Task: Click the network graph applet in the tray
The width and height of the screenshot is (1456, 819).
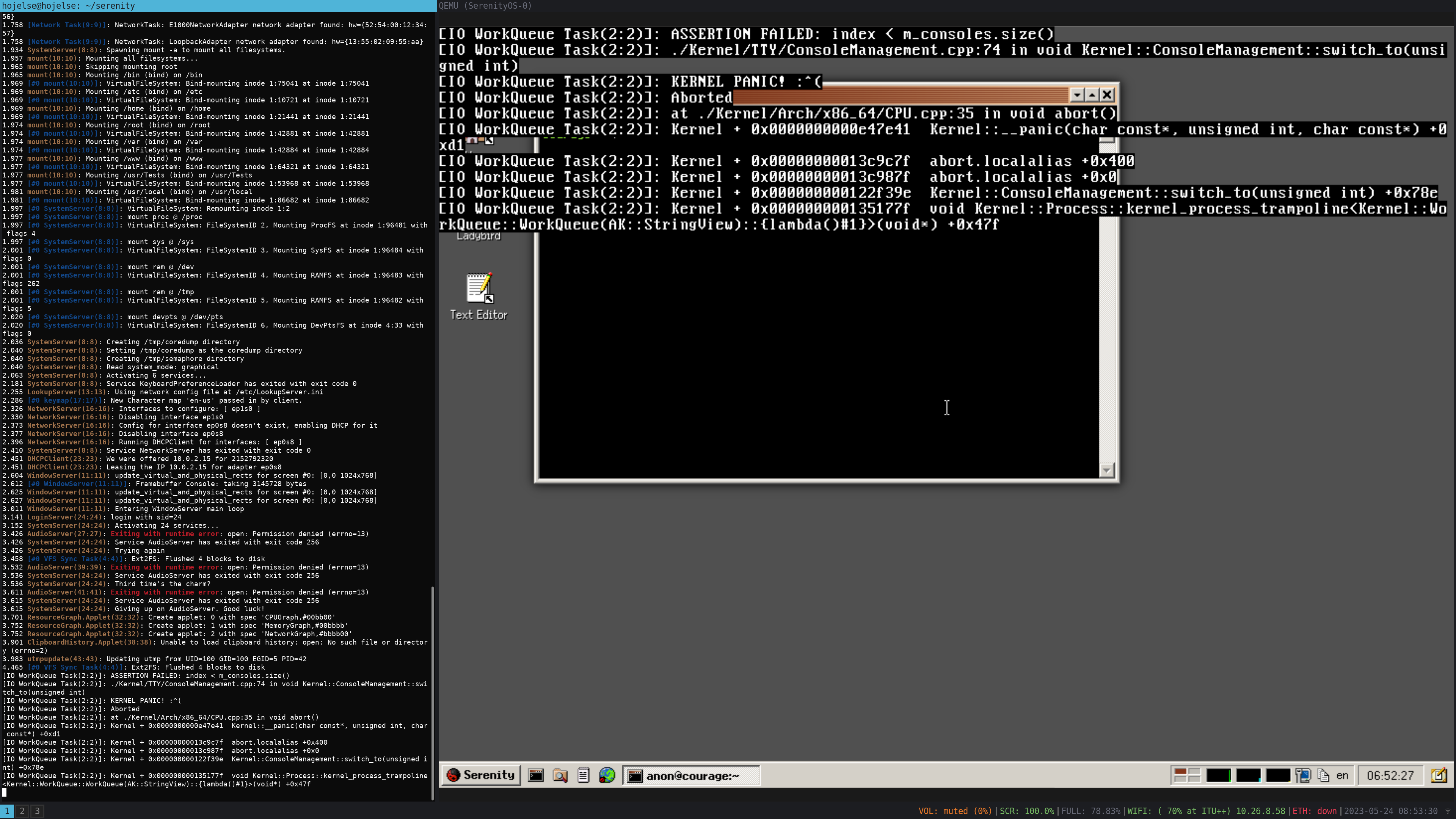Action: coord(1278,775)
